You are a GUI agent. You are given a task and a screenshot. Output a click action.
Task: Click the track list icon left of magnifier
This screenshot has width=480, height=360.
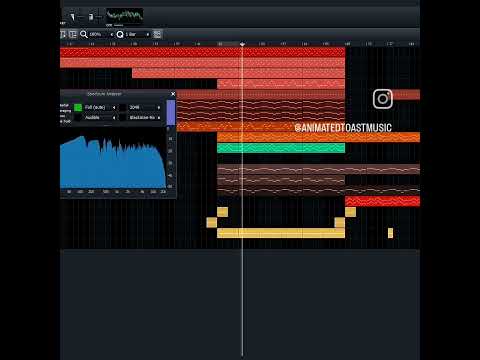(73, 34)
